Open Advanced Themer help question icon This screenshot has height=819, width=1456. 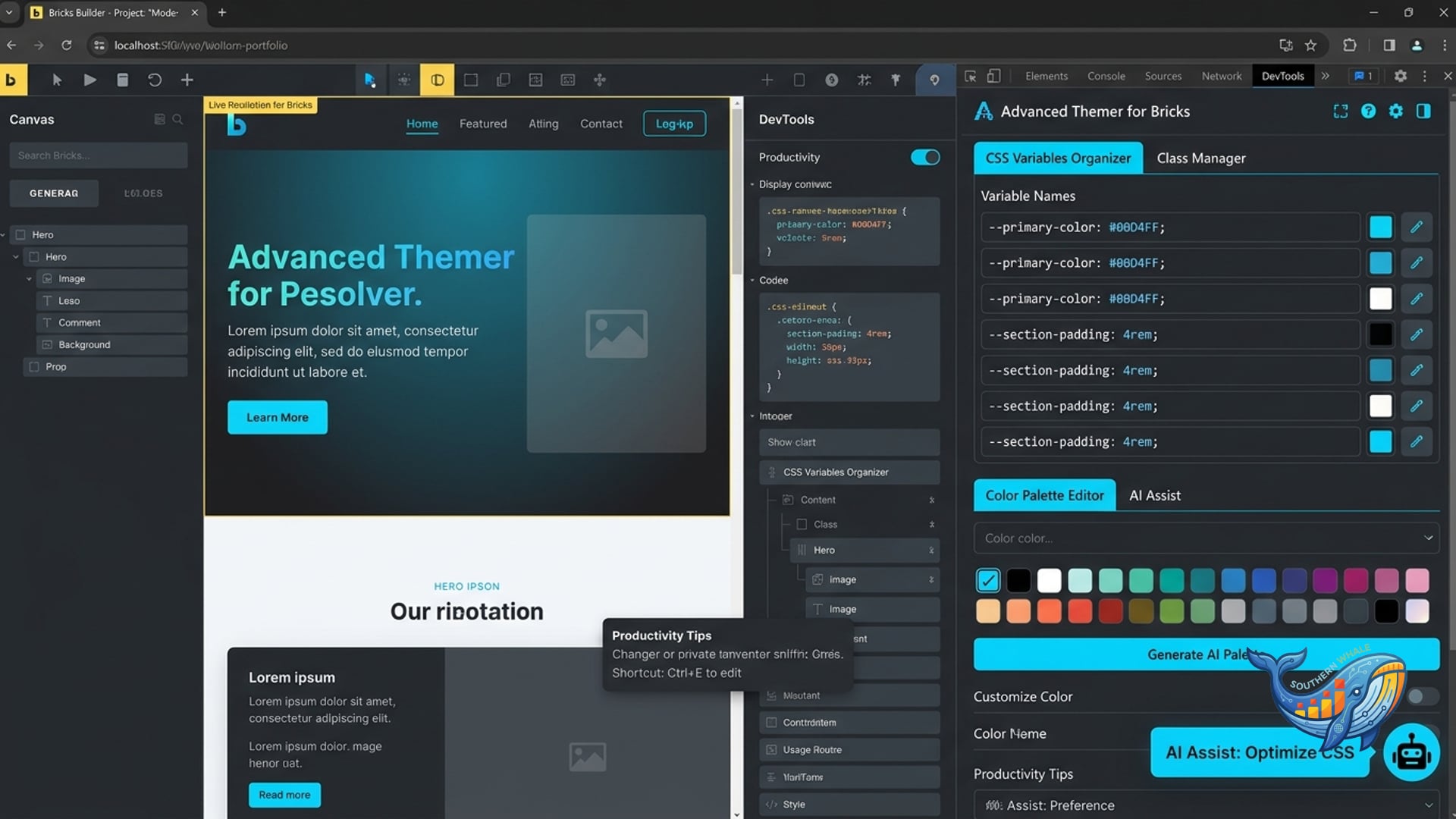(1368, 111)
